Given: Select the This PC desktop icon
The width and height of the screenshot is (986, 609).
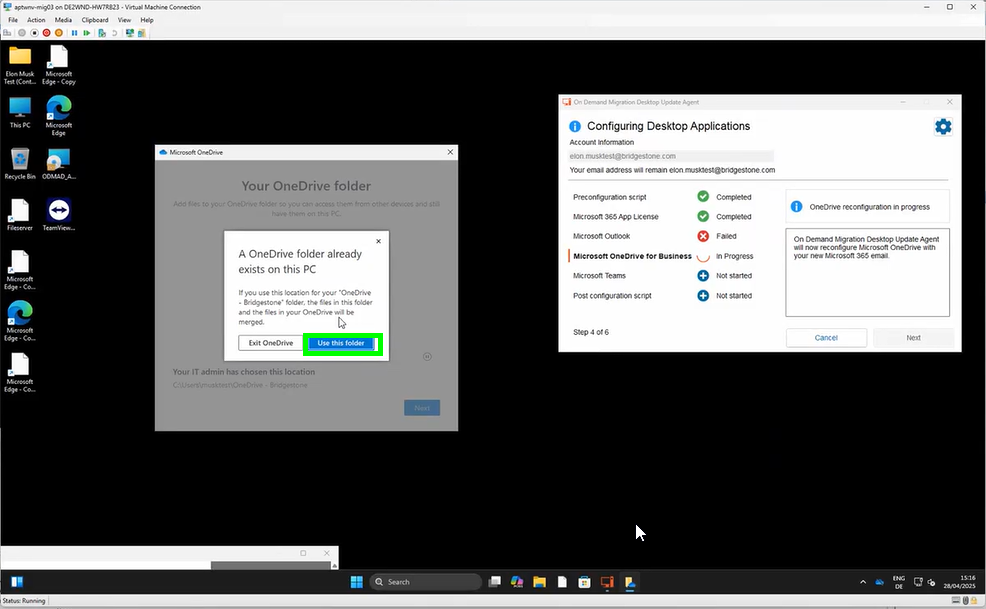Looking at the screenshot, I should point(20,113).
